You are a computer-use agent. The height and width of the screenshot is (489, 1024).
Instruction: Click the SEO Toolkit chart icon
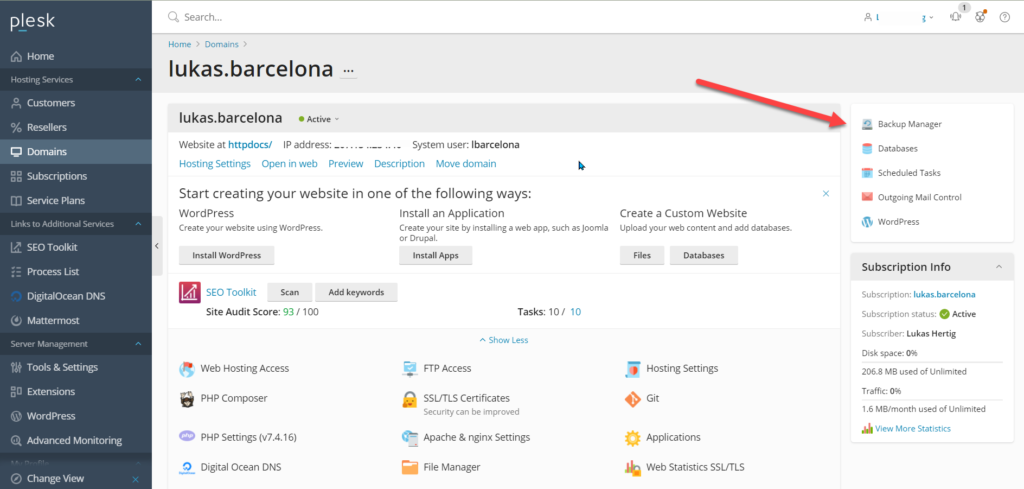pyautogui.click(x=189, y=292)
